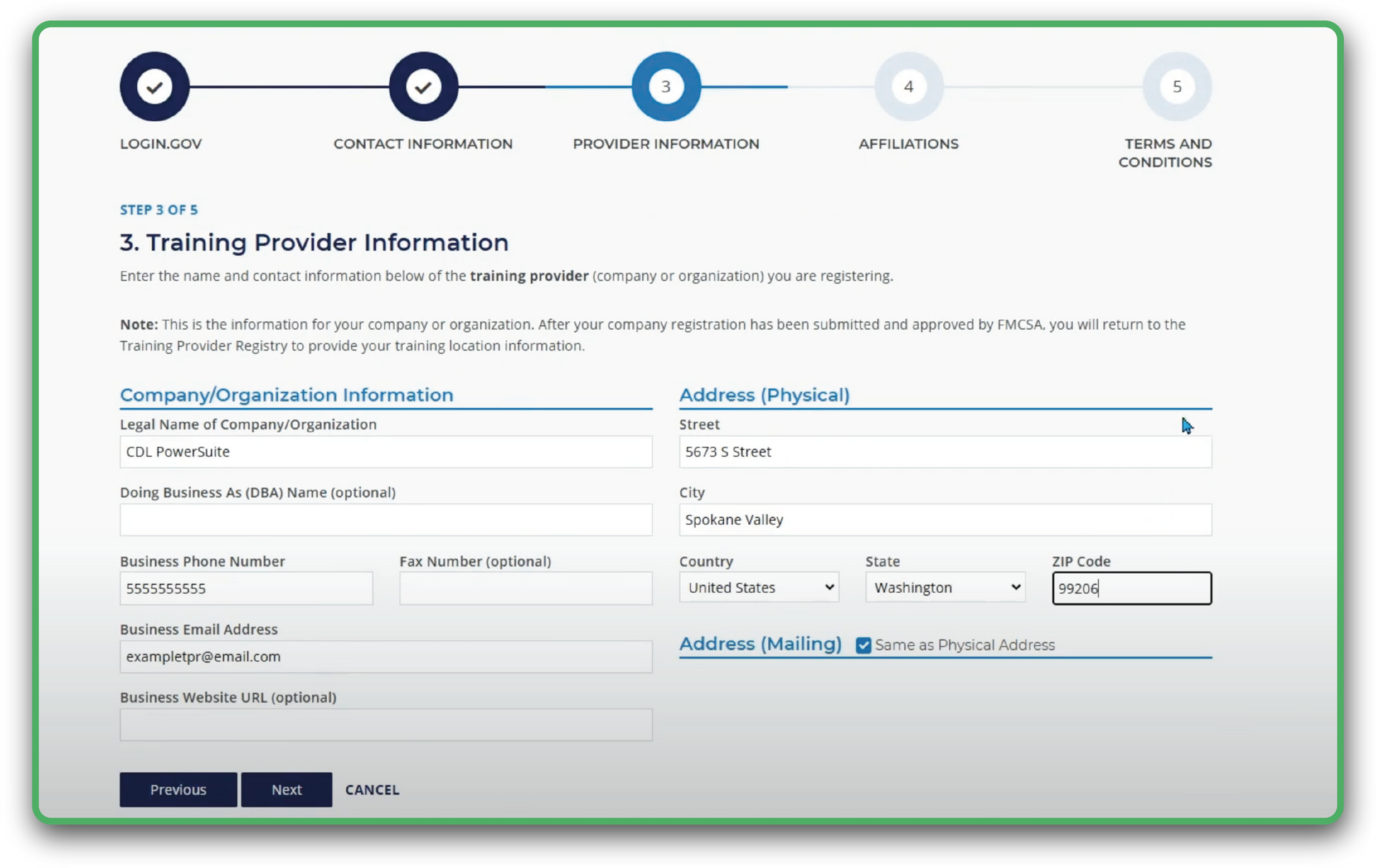Click the Terms and Conditions step 5 circle
Image resolution: width=1376 pixels, height=868 pixels.
pos(1176,86)
